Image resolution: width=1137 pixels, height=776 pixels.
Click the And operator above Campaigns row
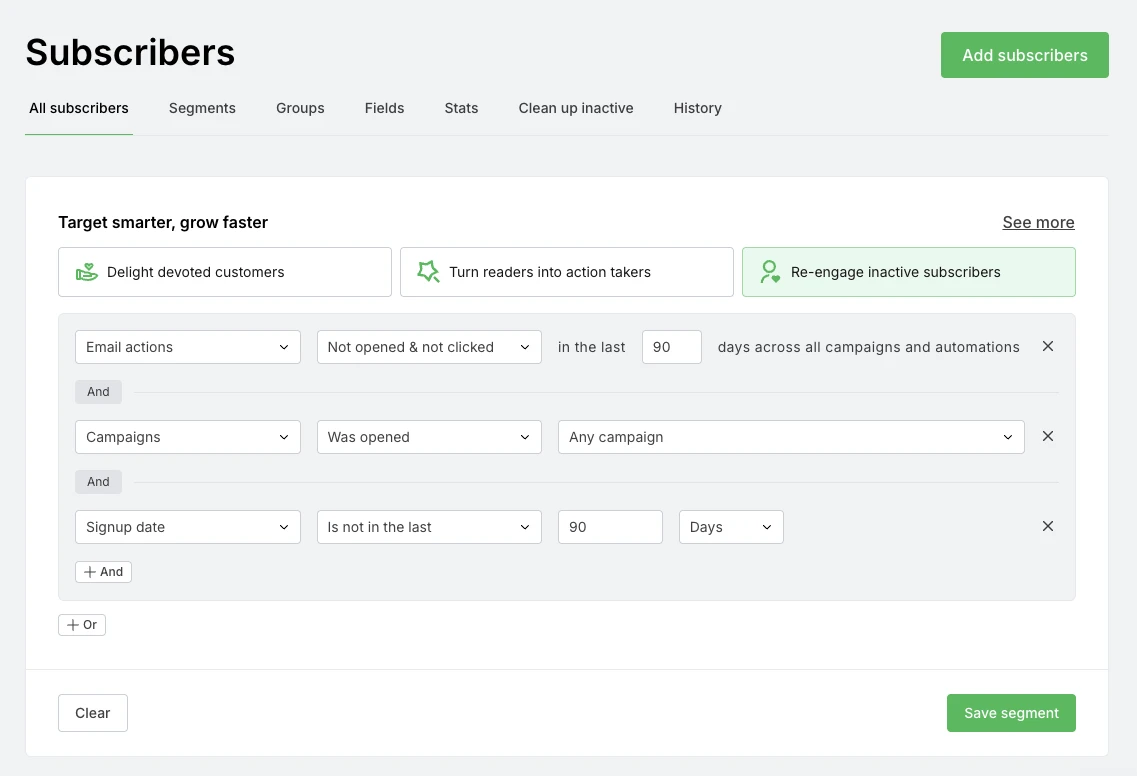(x=99, y=392)
